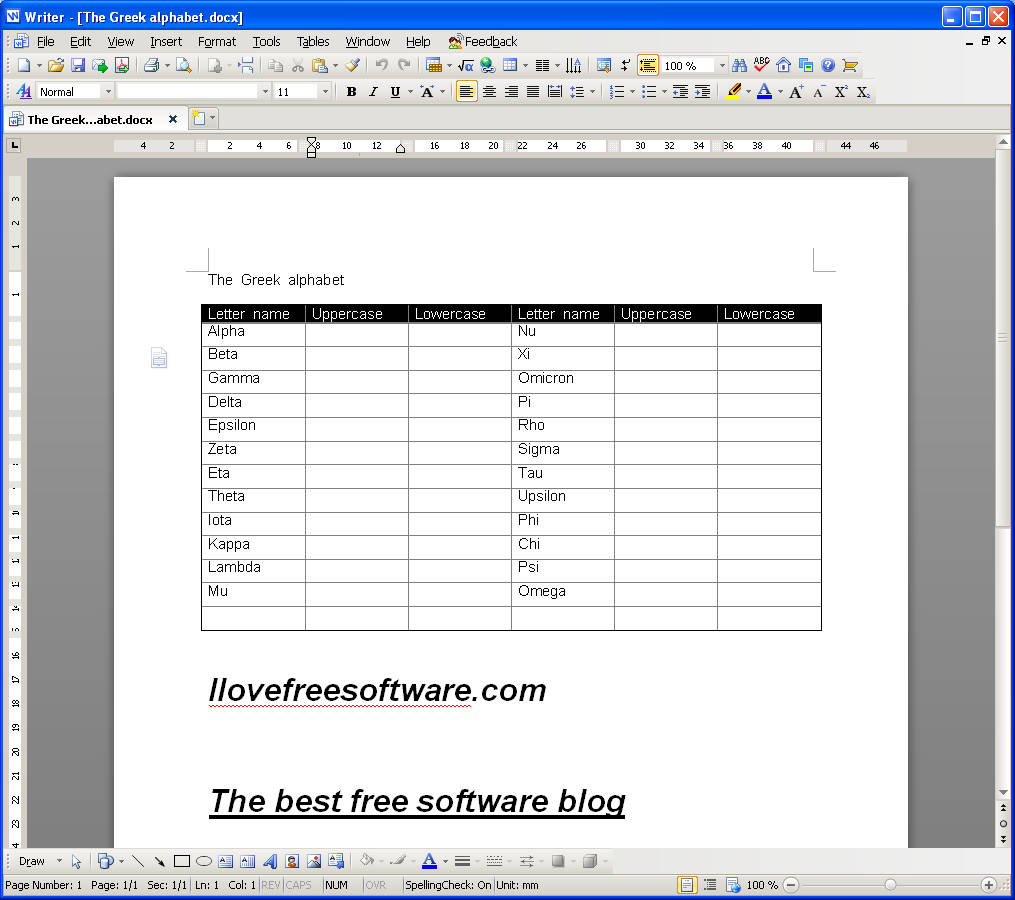Send document by email icon
This screenshot has width=1015, height=900.
100,65
